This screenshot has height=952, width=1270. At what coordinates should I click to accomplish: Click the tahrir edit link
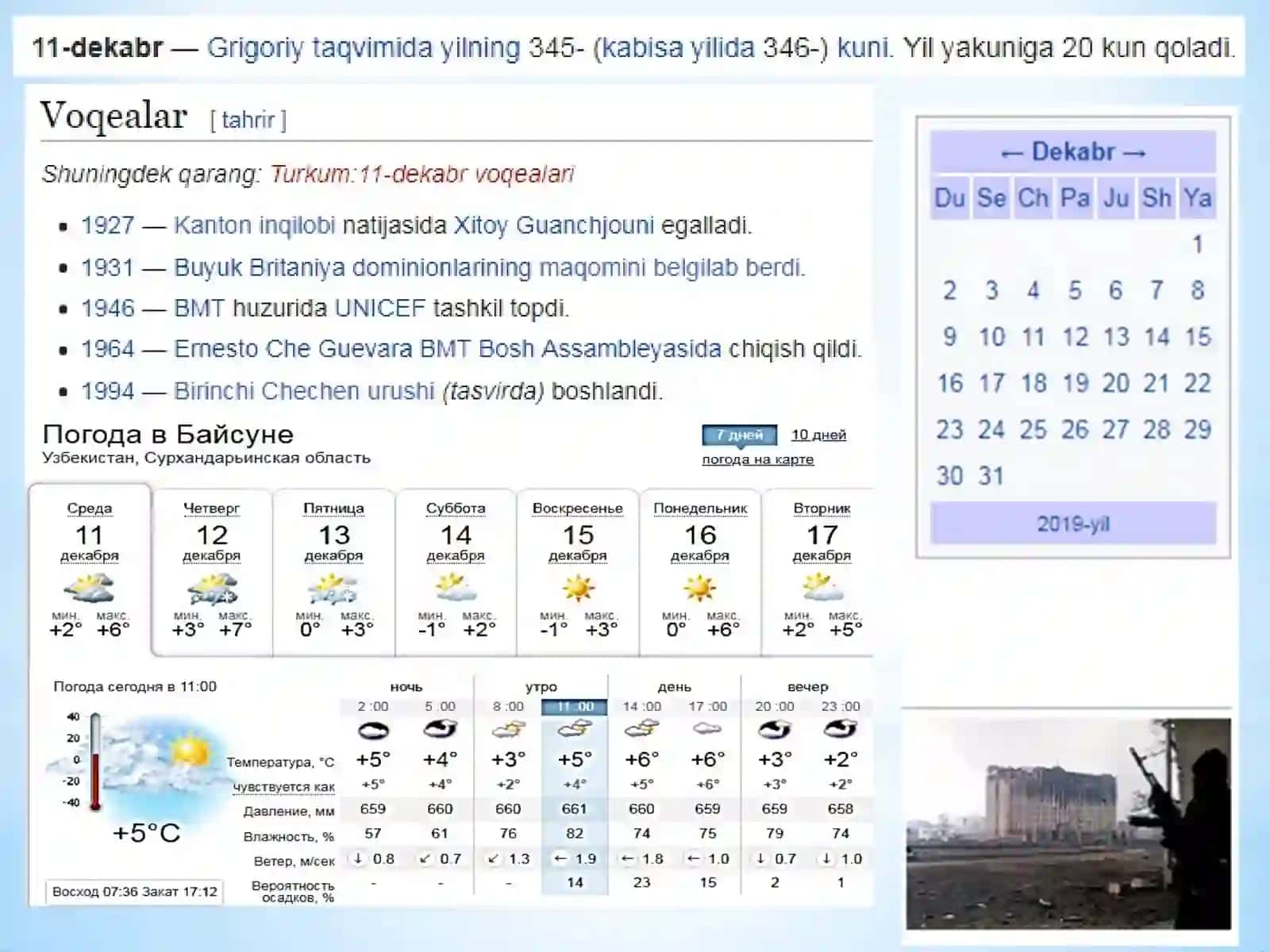tap(248, 121)
